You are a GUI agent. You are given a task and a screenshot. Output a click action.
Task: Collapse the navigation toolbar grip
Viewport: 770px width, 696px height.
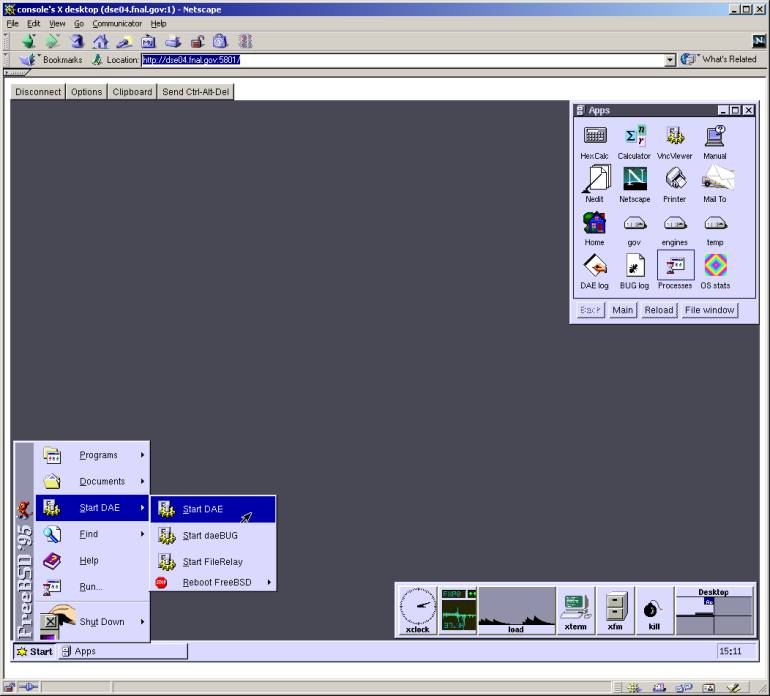pyautogui.click(x=6, y=41)
